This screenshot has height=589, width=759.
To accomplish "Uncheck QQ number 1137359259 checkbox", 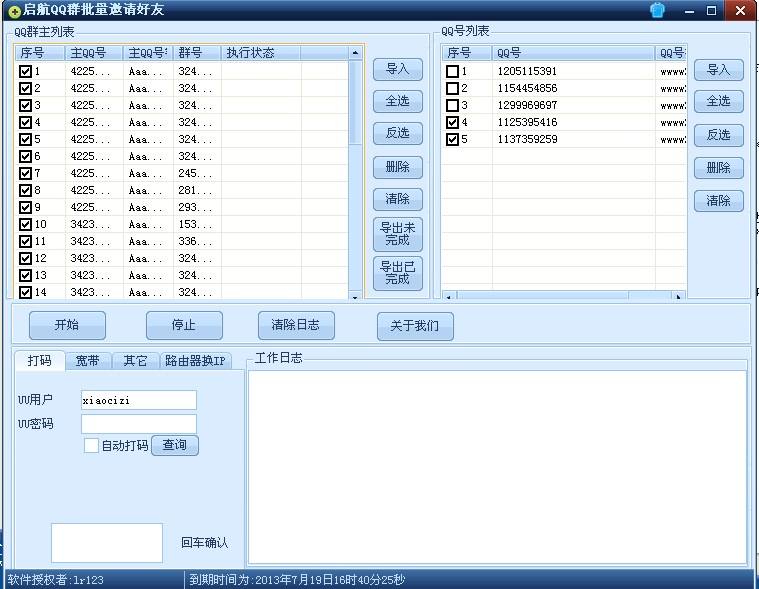I will coord(452,139).
